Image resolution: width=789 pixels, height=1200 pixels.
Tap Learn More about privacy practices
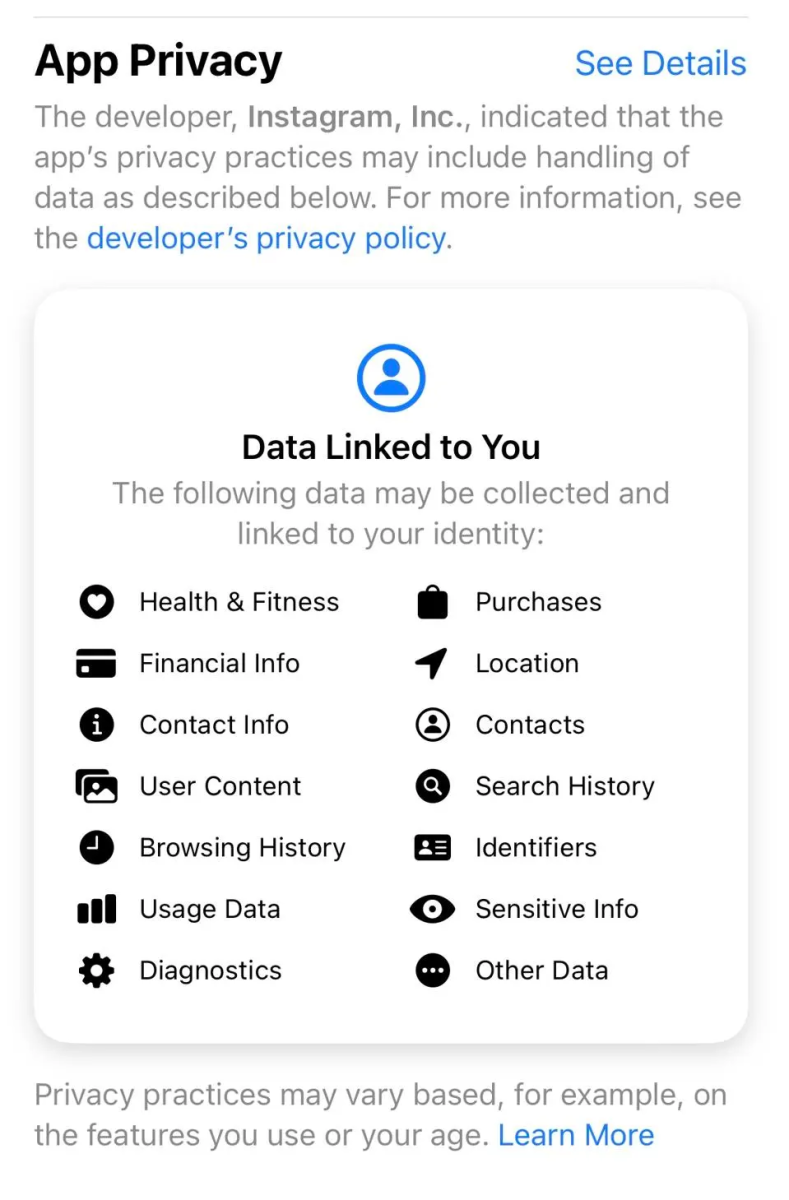coord(576,1135)
